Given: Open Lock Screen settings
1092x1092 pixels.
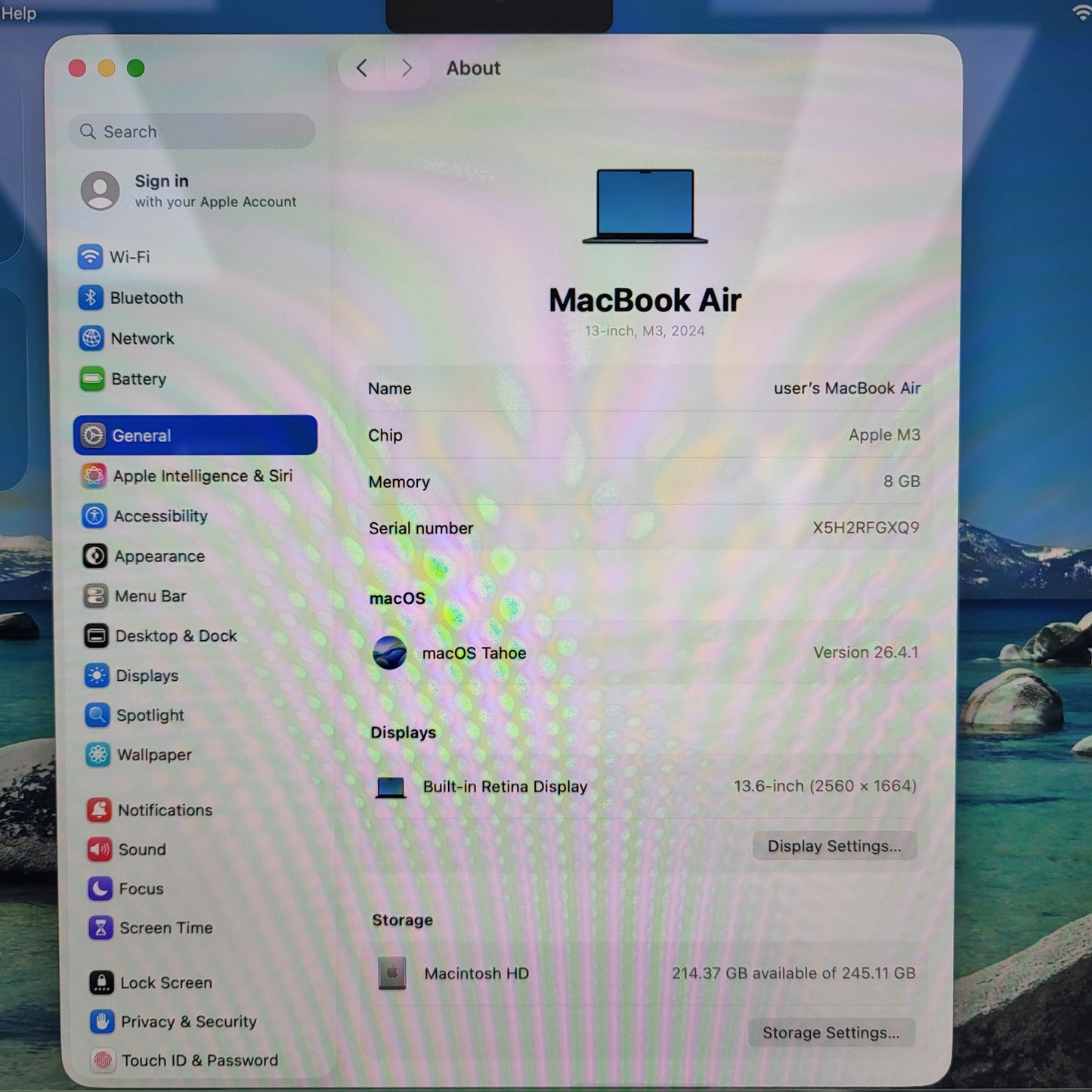Looking at the screenshot, I should point(166,982).
